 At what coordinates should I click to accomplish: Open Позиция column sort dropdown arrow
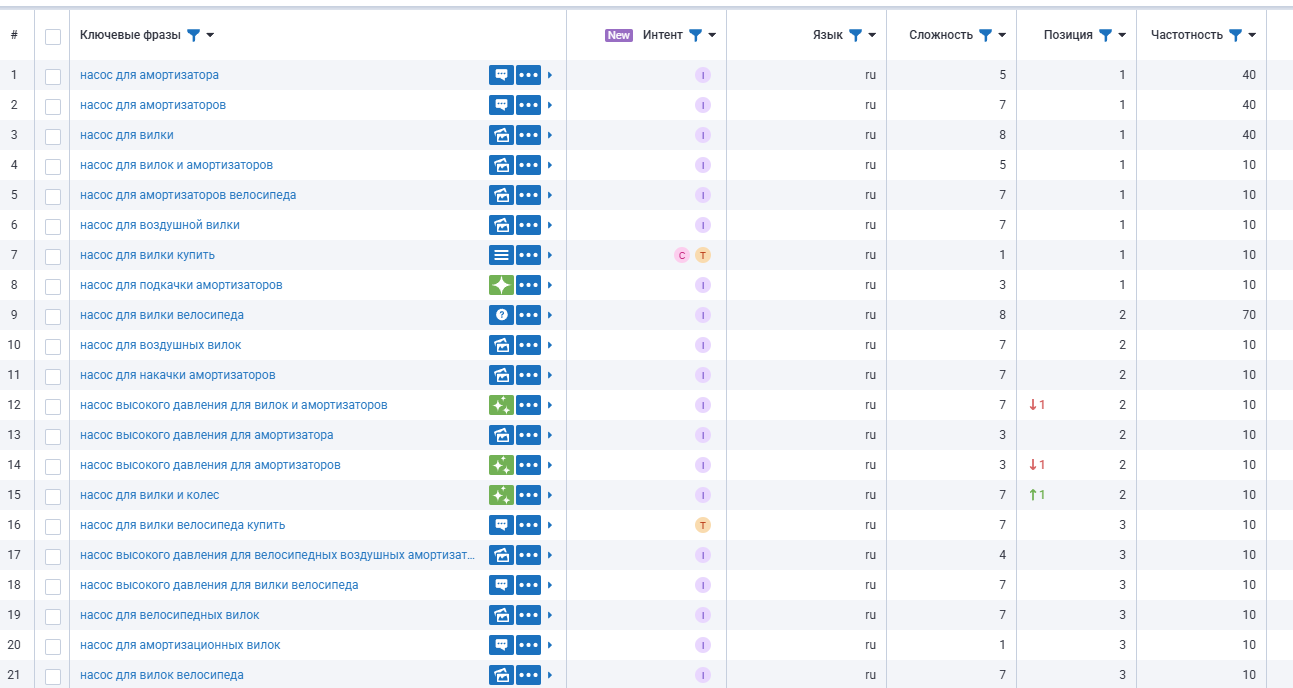pyautogui.click(x=1122, y=36)
